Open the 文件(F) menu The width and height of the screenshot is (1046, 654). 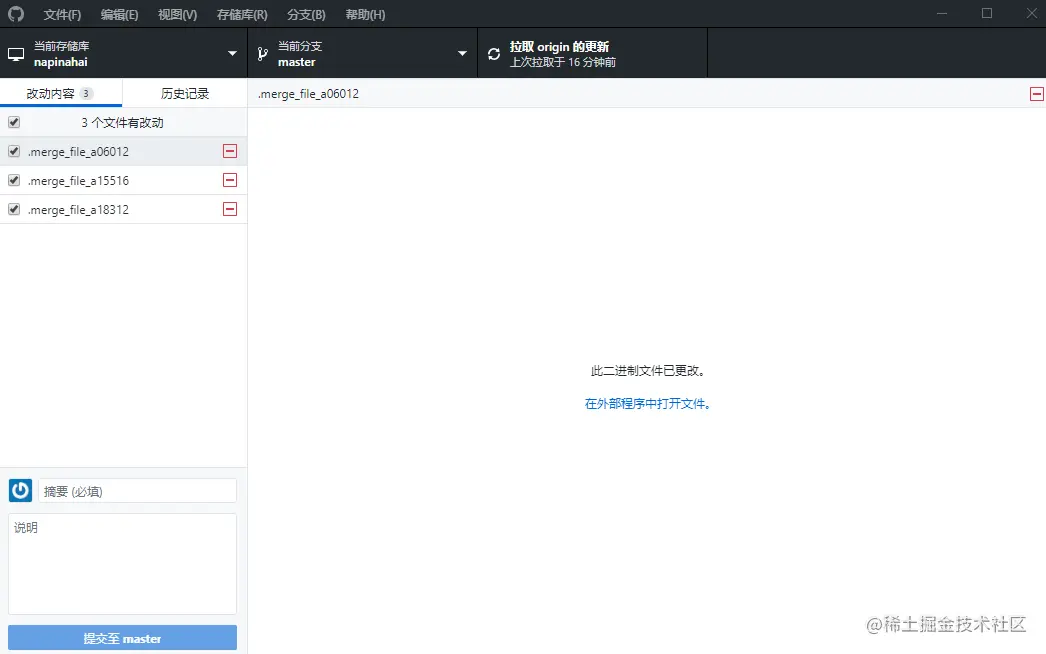[x=62, y=15]
